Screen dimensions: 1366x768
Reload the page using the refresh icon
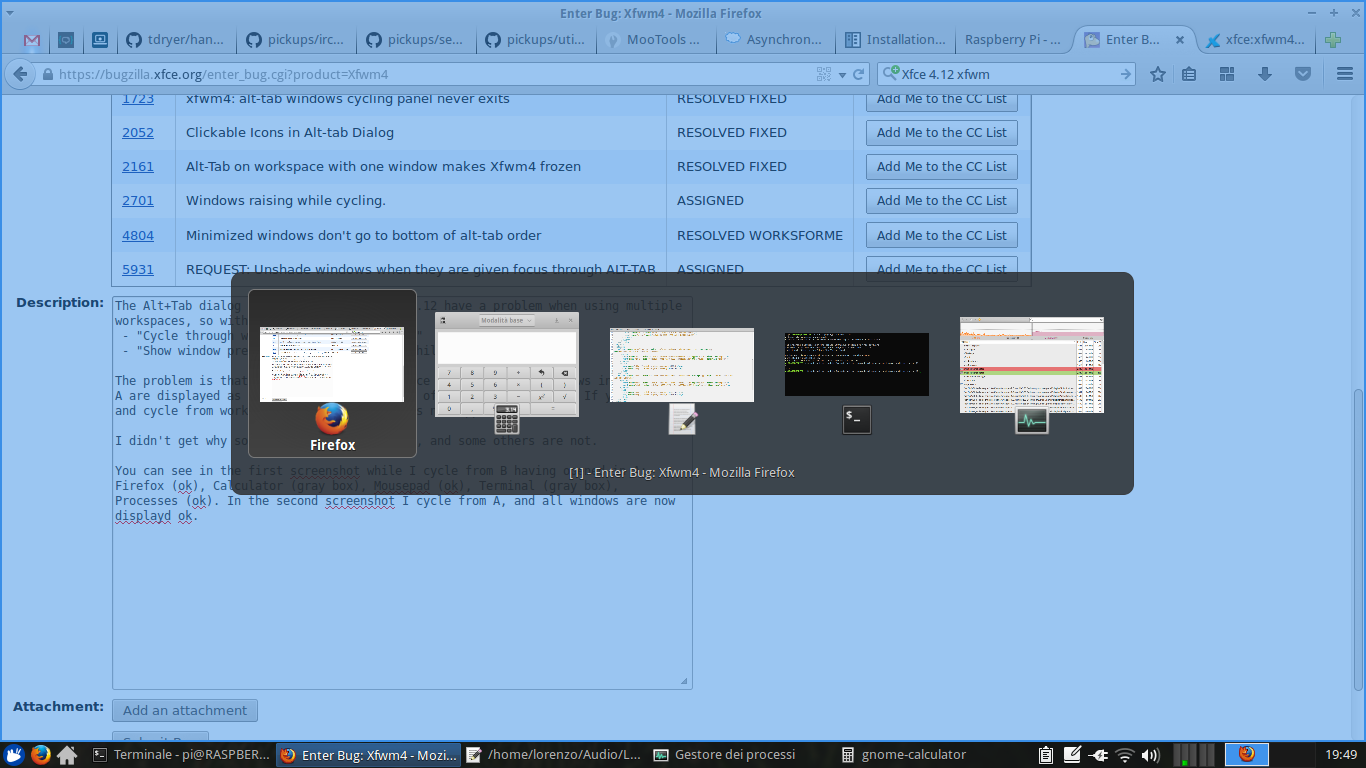pos(858,74)
